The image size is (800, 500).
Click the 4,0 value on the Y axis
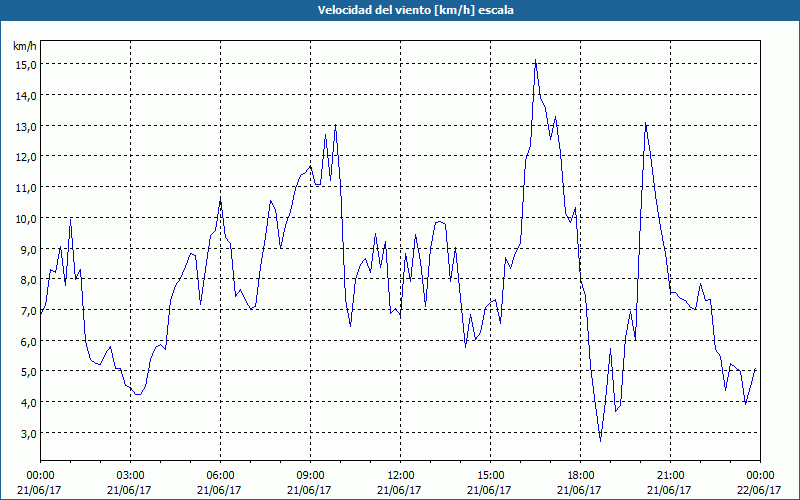(28, 403)
